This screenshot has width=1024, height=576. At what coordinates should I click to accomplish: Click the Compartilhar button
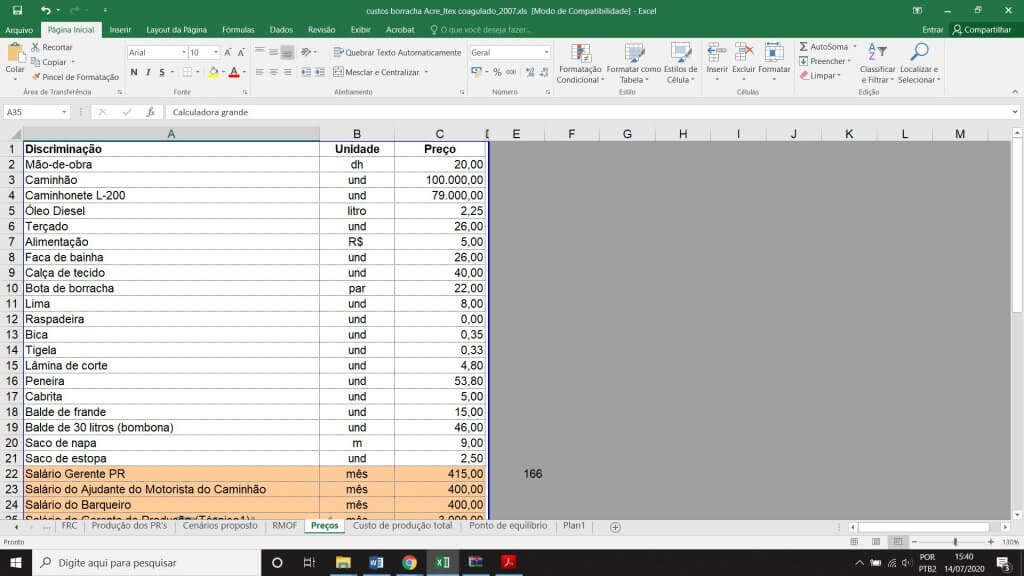click(981, 30)
